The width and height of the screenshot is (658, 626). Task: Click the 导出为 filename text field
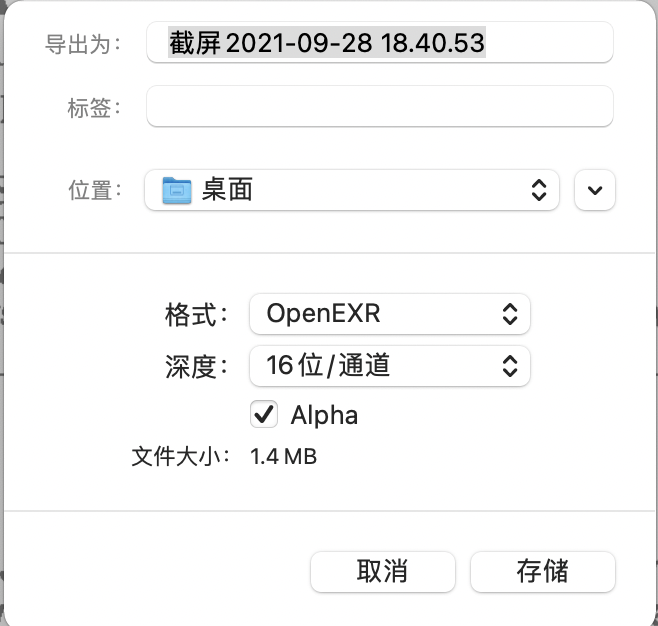pyautogui.click(x=379, y=43)
